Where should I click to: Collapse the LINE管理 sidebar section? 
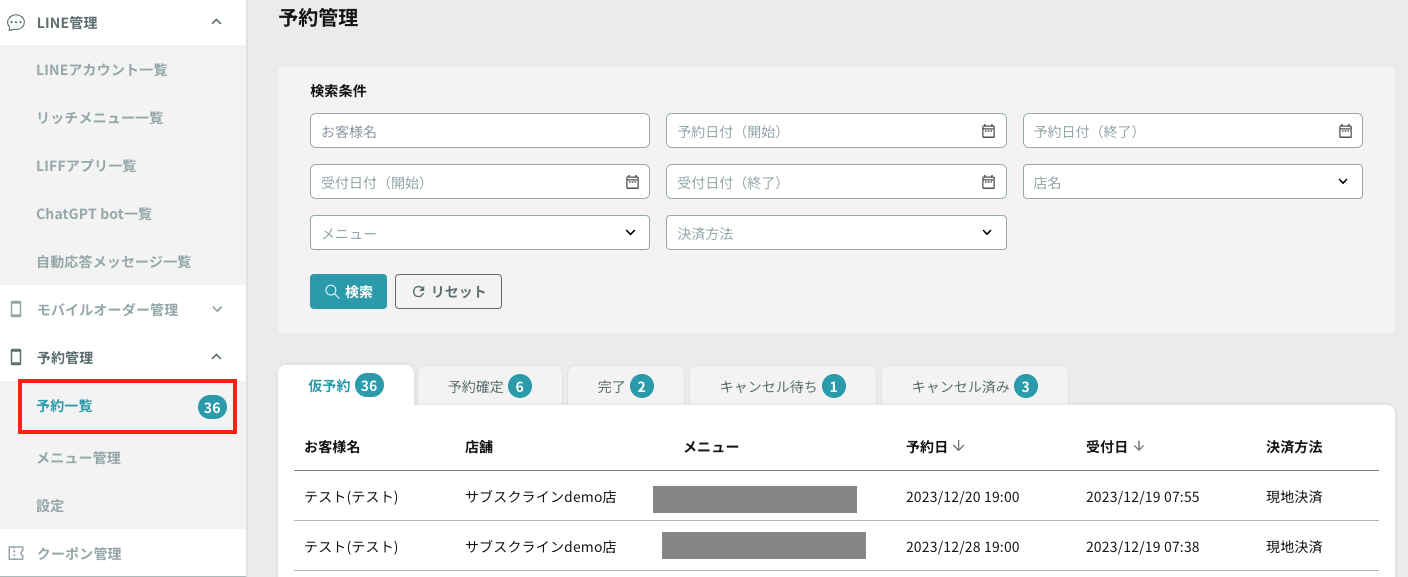tap(217, 22)
